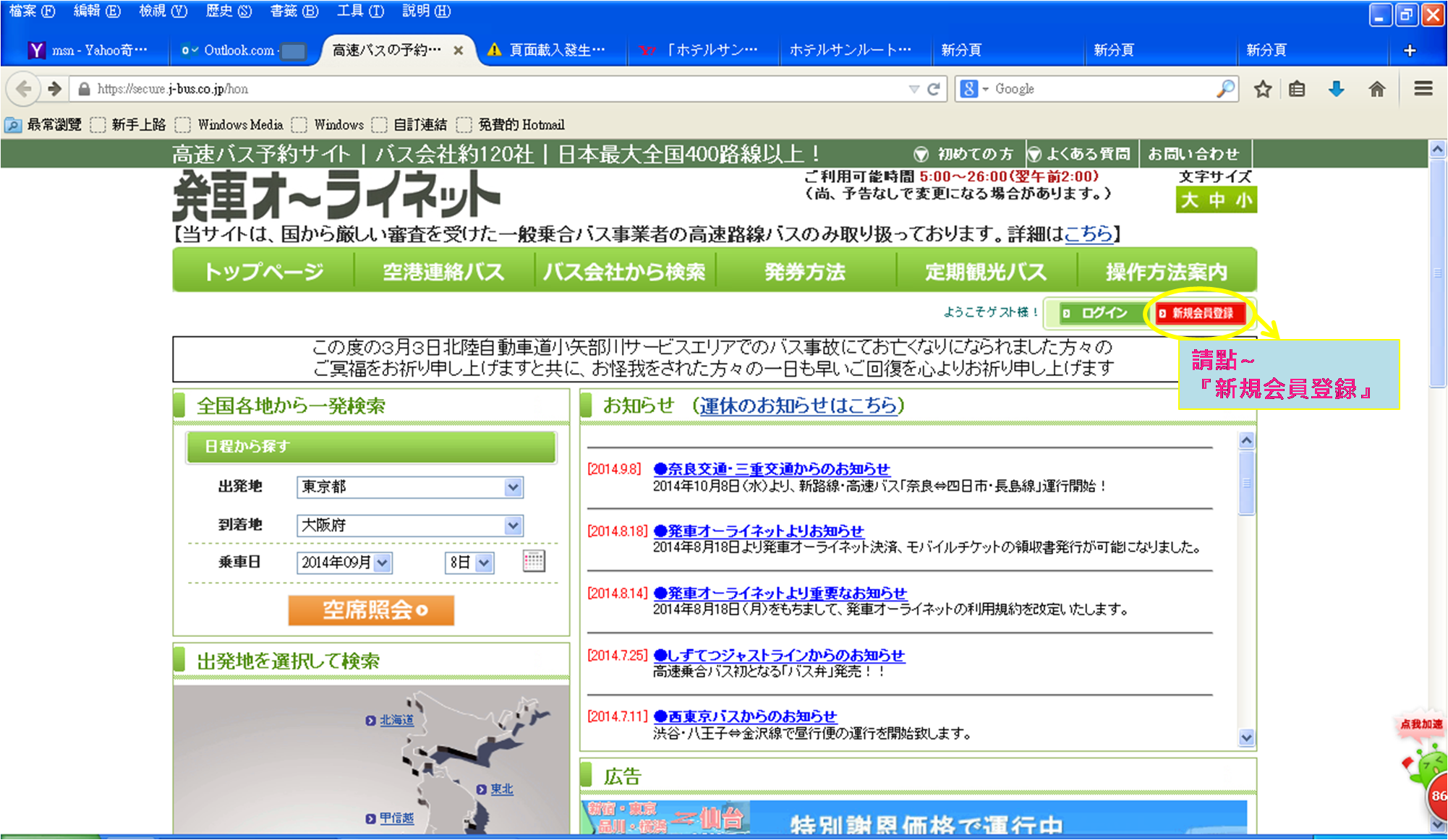
Task: Click the 最常瀏覽 bookmark folder icon
Action: point(13,125)
